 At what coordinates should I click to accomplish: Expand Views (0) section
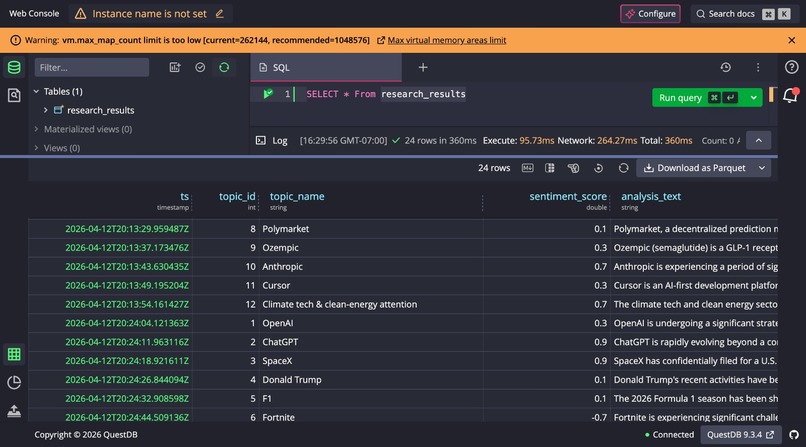(x=36, y=148)
